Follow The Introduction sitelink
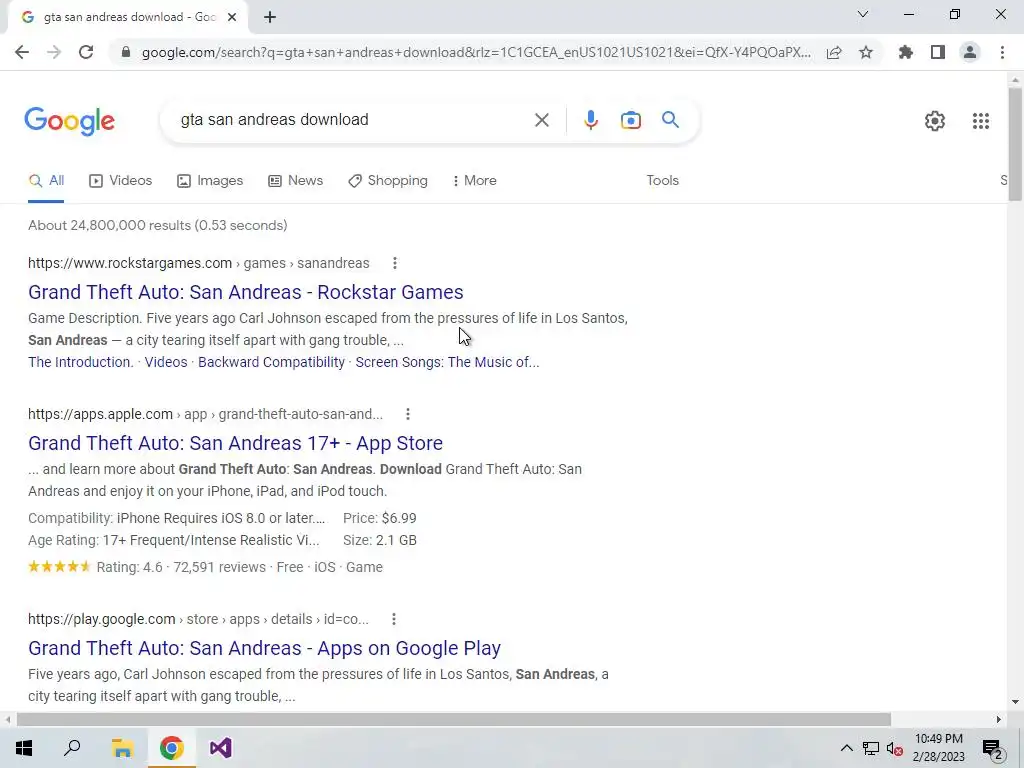 point(80,362)
